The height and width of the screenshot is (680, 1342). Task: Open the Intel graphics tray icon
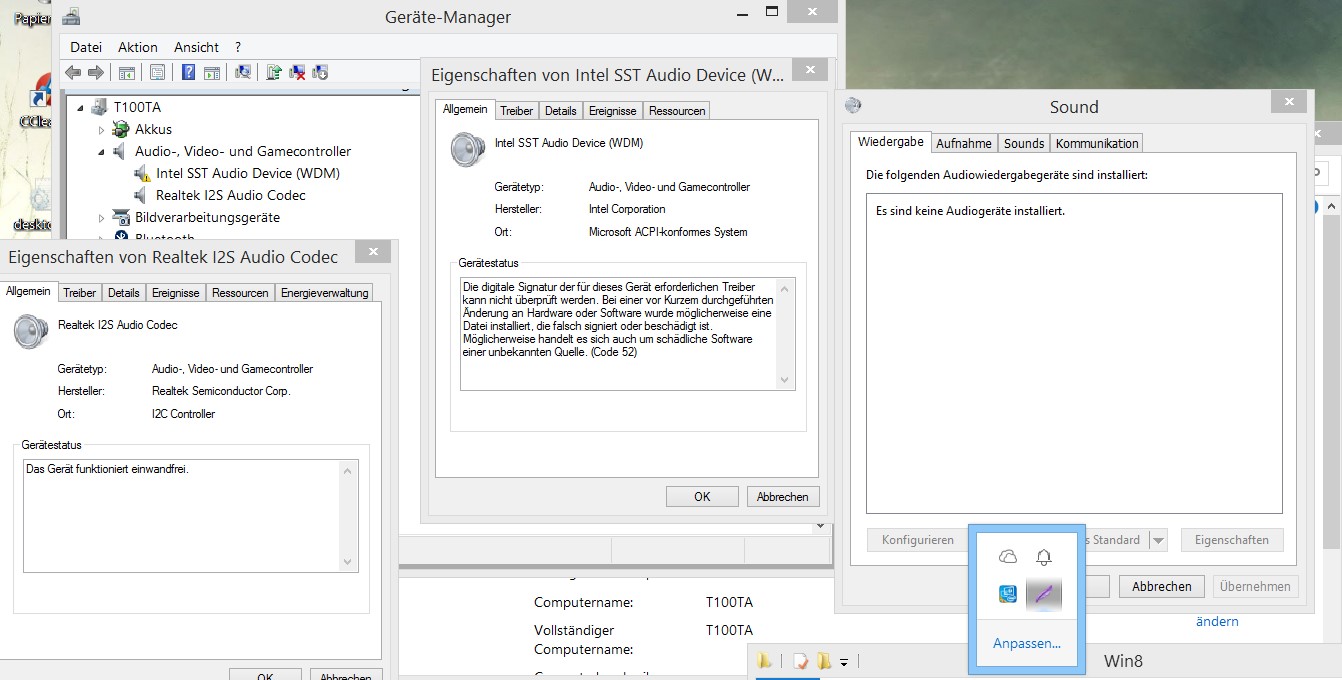tap(1008, 594)
